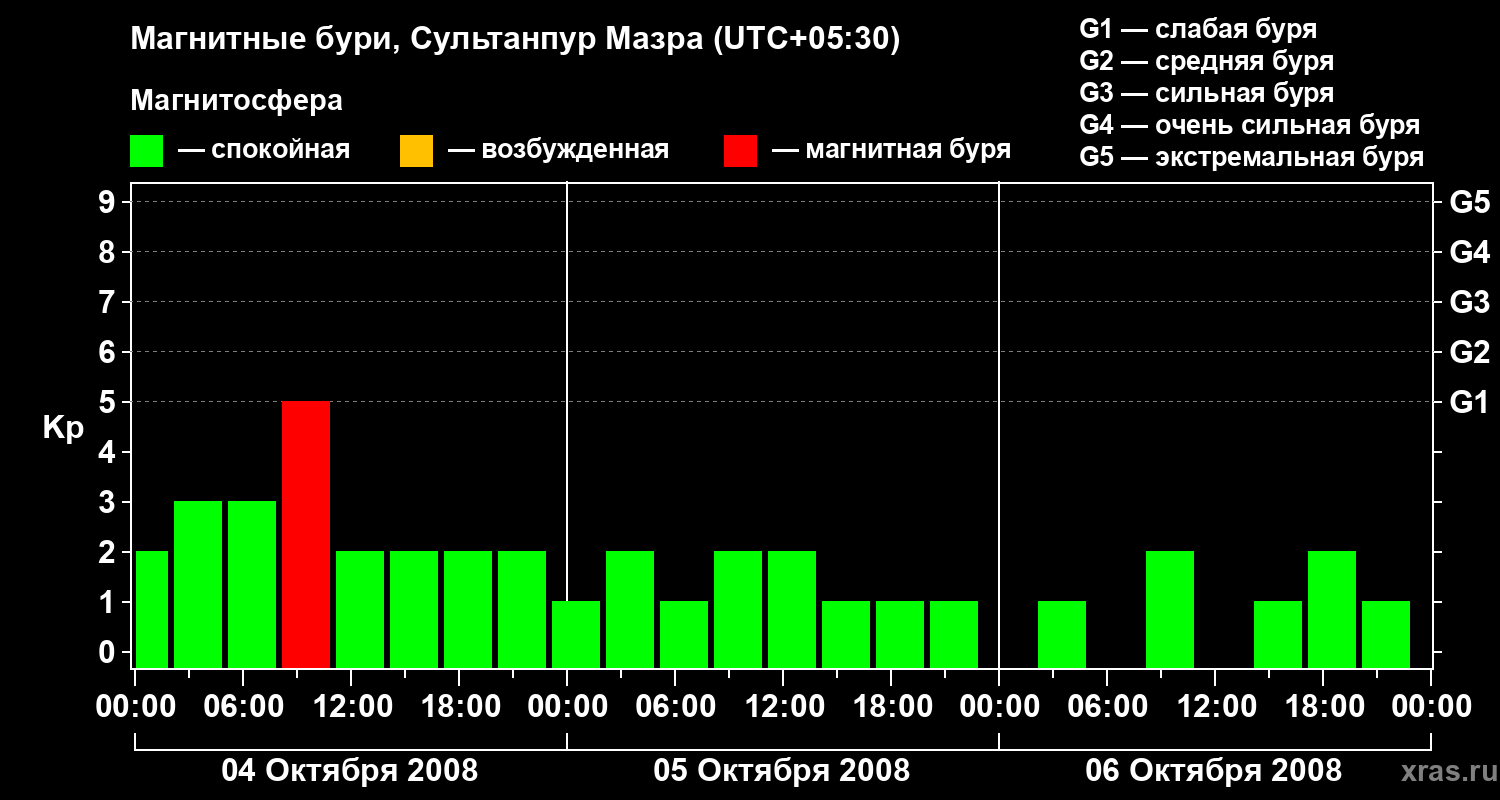
Task: Click the 09:00–12:00 bar on 06 Октября
Action: click(x=1170, y=609)
